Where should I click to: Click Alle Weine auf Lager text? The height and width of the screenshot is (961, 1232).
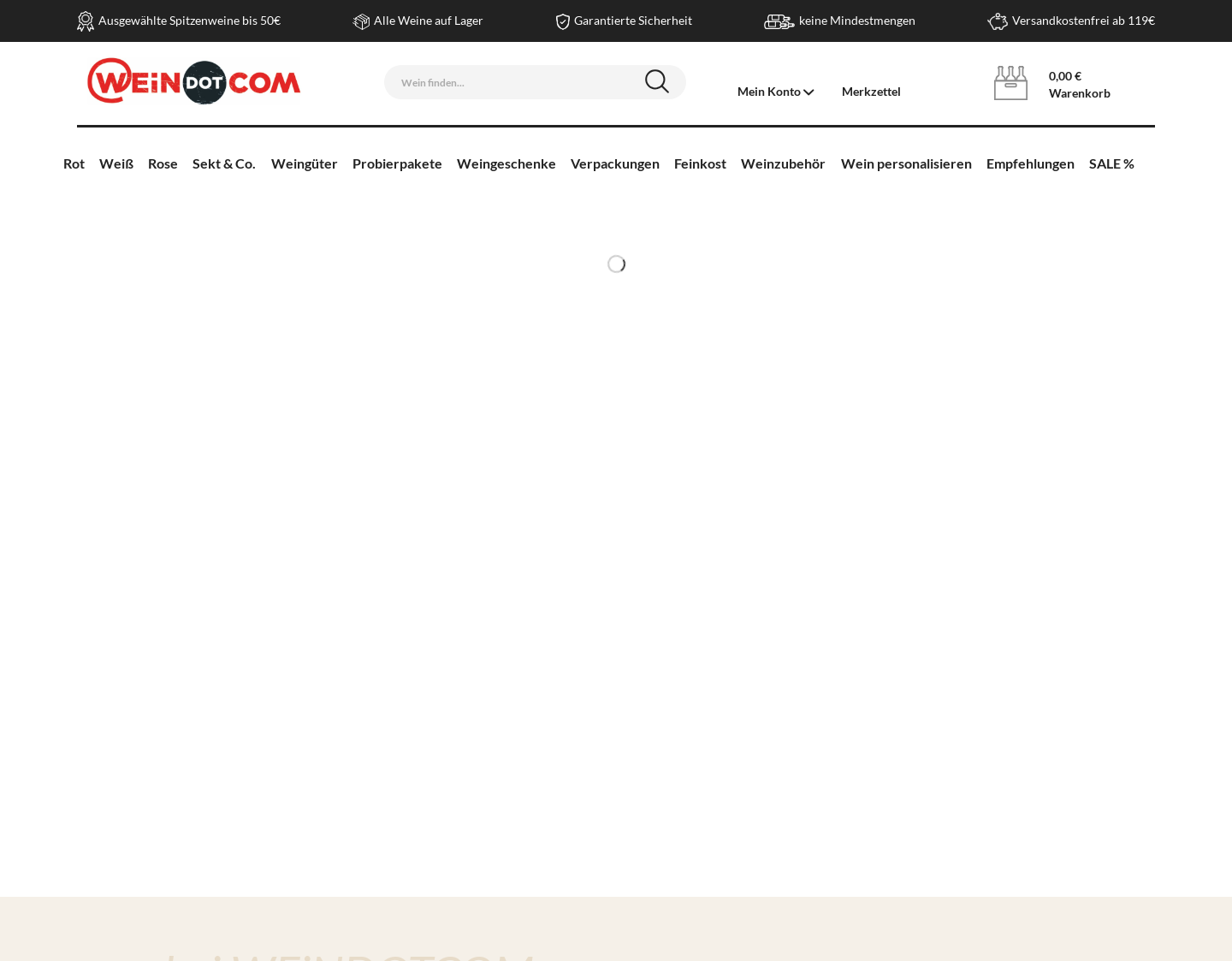(x=429, y=21)
